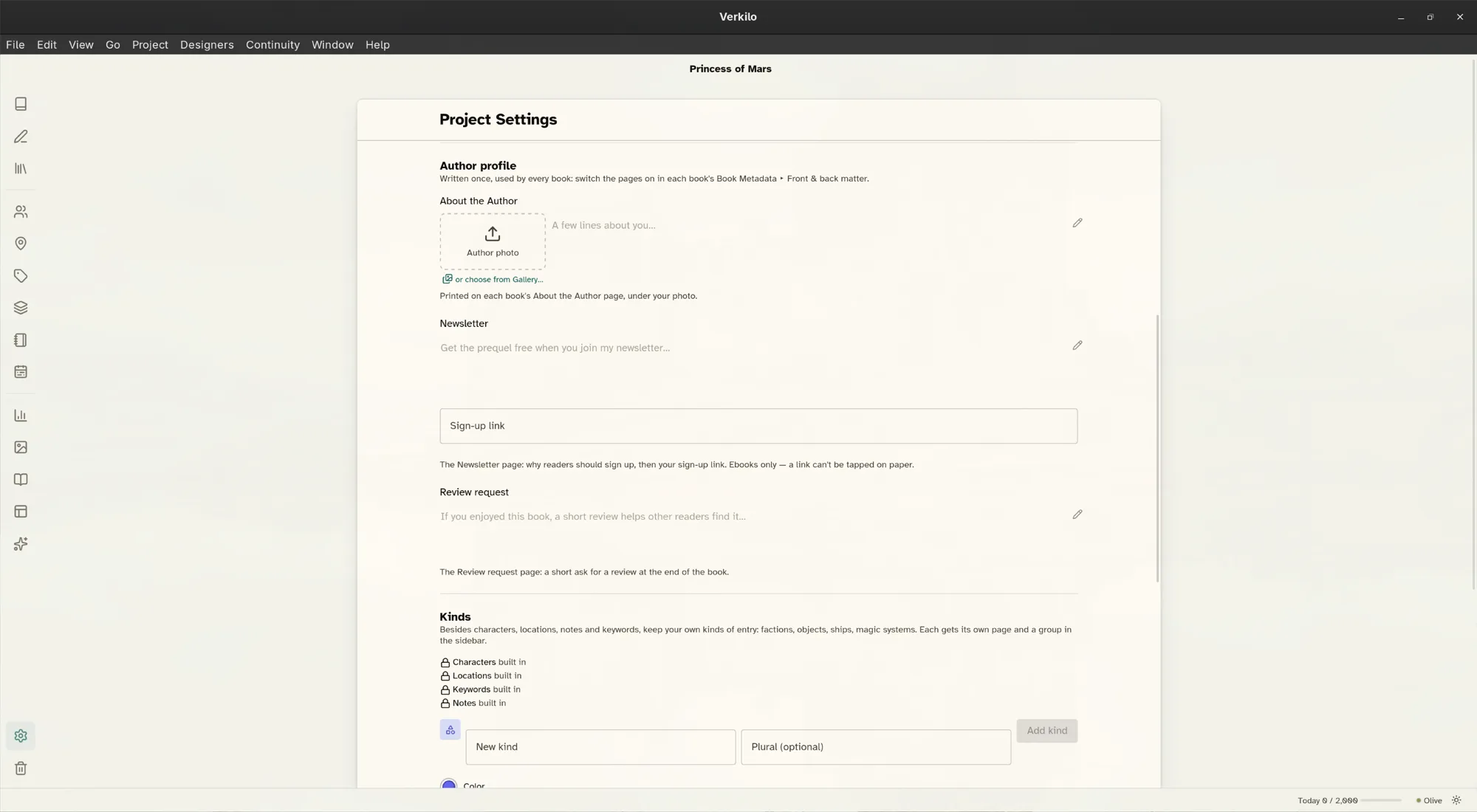The height and width of the screenshot is (812, 1477).
Task: Edit the Review request pencil icon
Action: pos(1077,515)
